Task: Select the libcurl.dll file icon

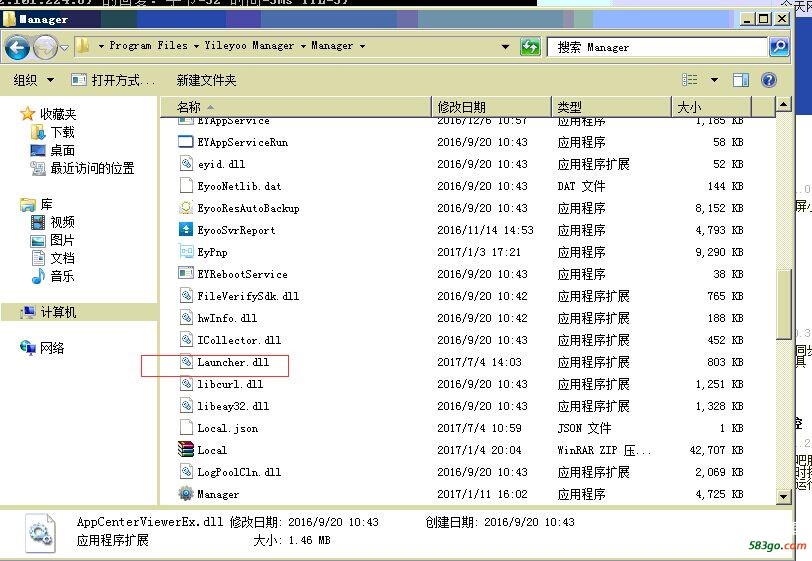Action: [x=186, y=383]
